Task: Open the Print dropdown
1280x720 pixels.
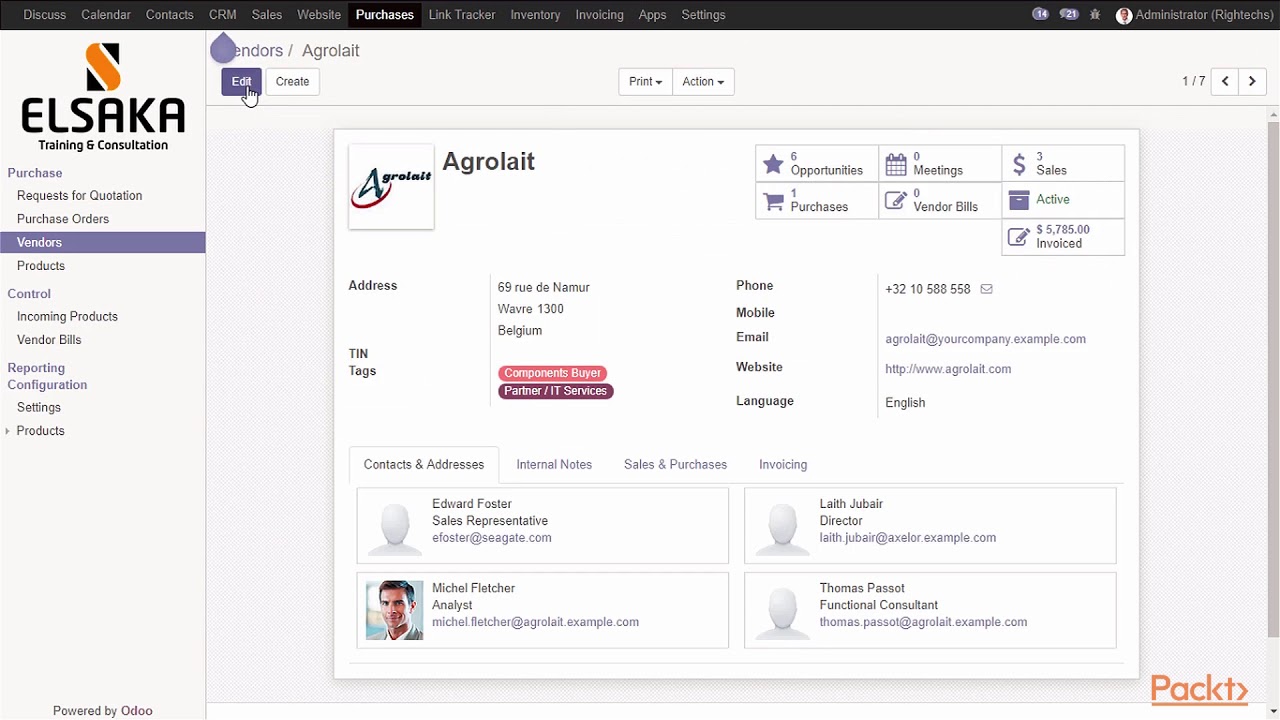Action: [x=645, y=82]
